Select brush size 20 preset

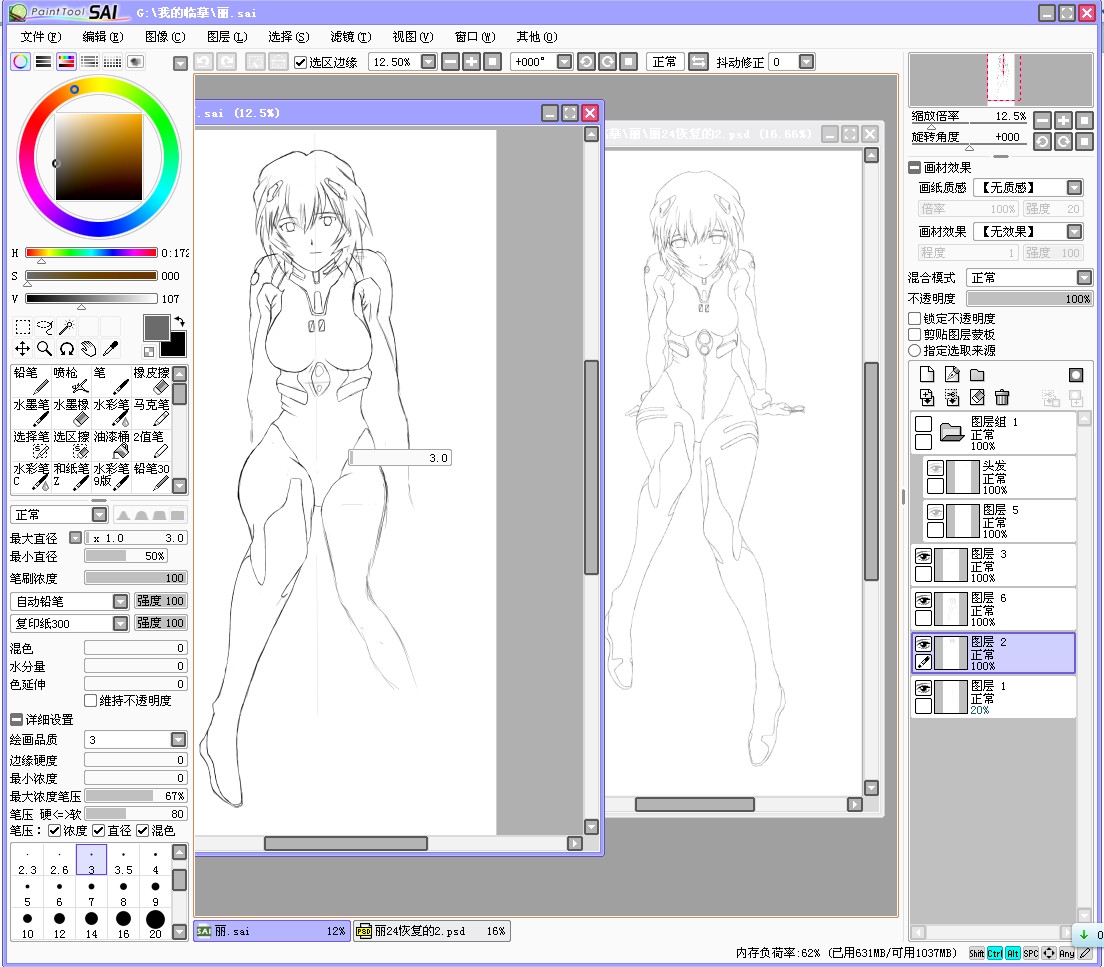pos(156,925)
